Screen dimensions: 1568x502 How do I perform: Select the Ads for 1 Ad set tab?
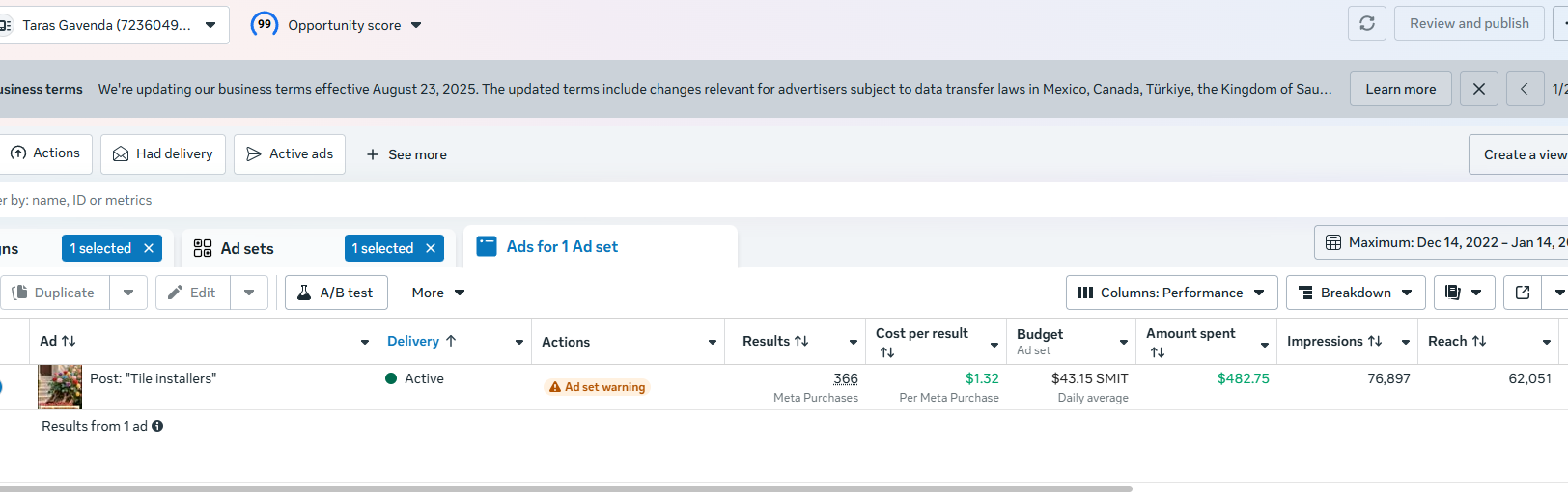pos(562,247)
